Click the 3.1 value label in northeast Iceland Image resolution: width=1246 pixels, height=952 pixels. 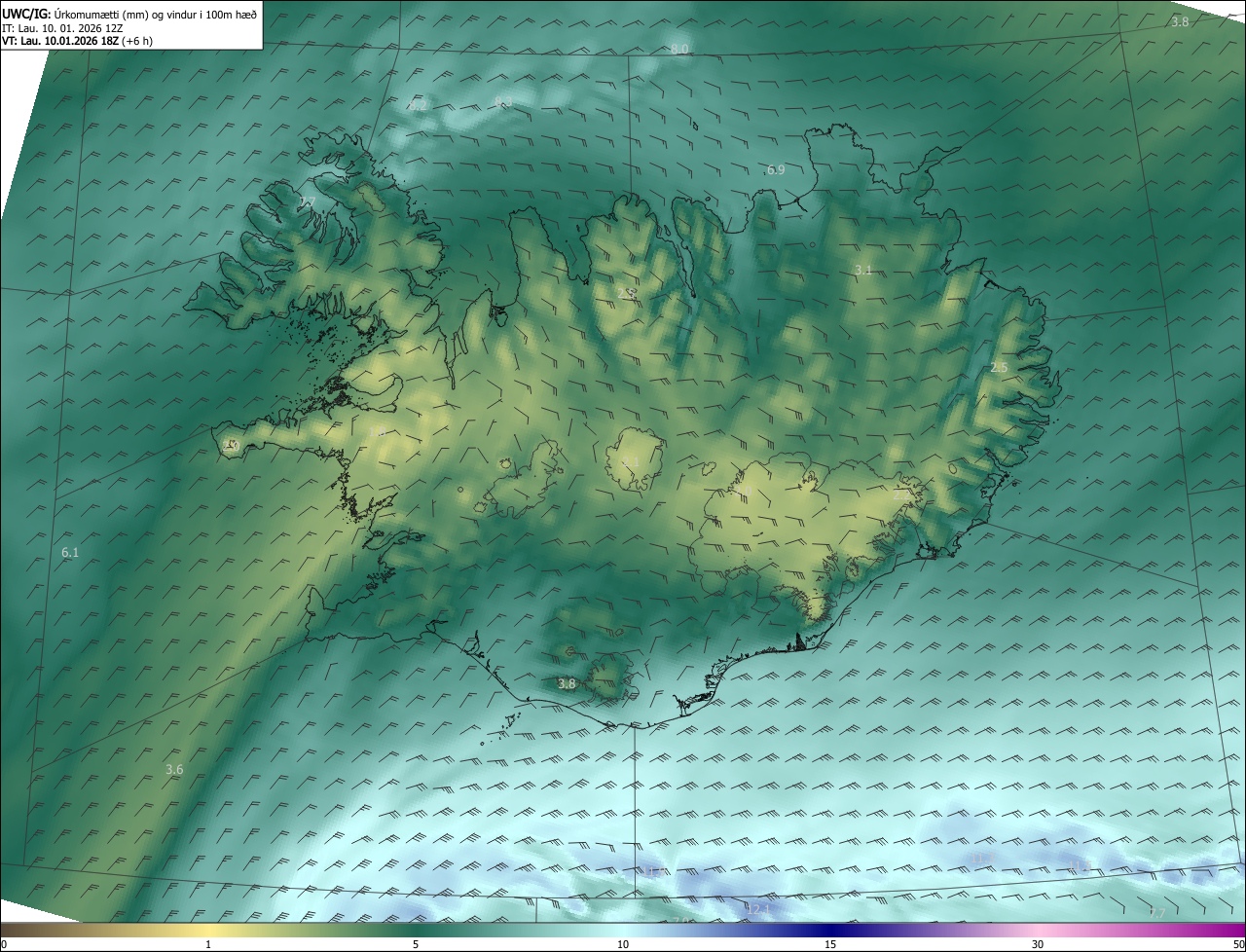coord(863,270)
